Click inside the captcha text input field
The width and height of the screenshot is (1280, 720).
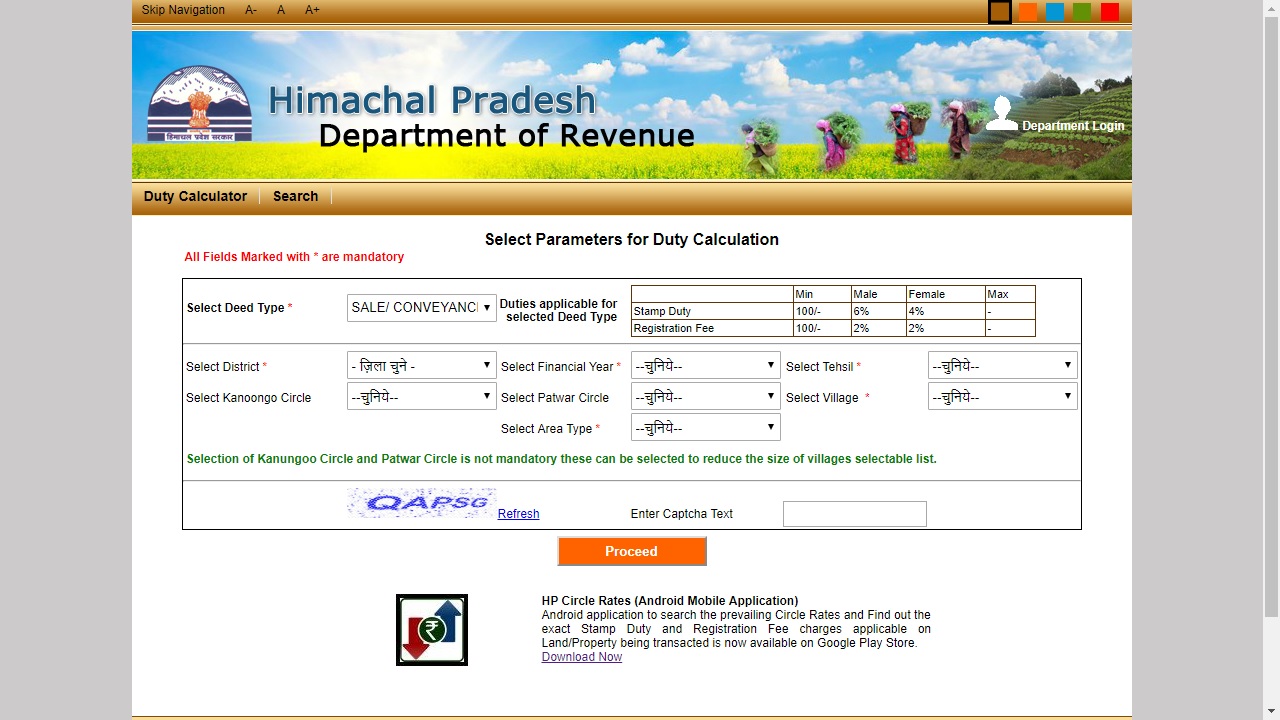click(x=854, y=513)
